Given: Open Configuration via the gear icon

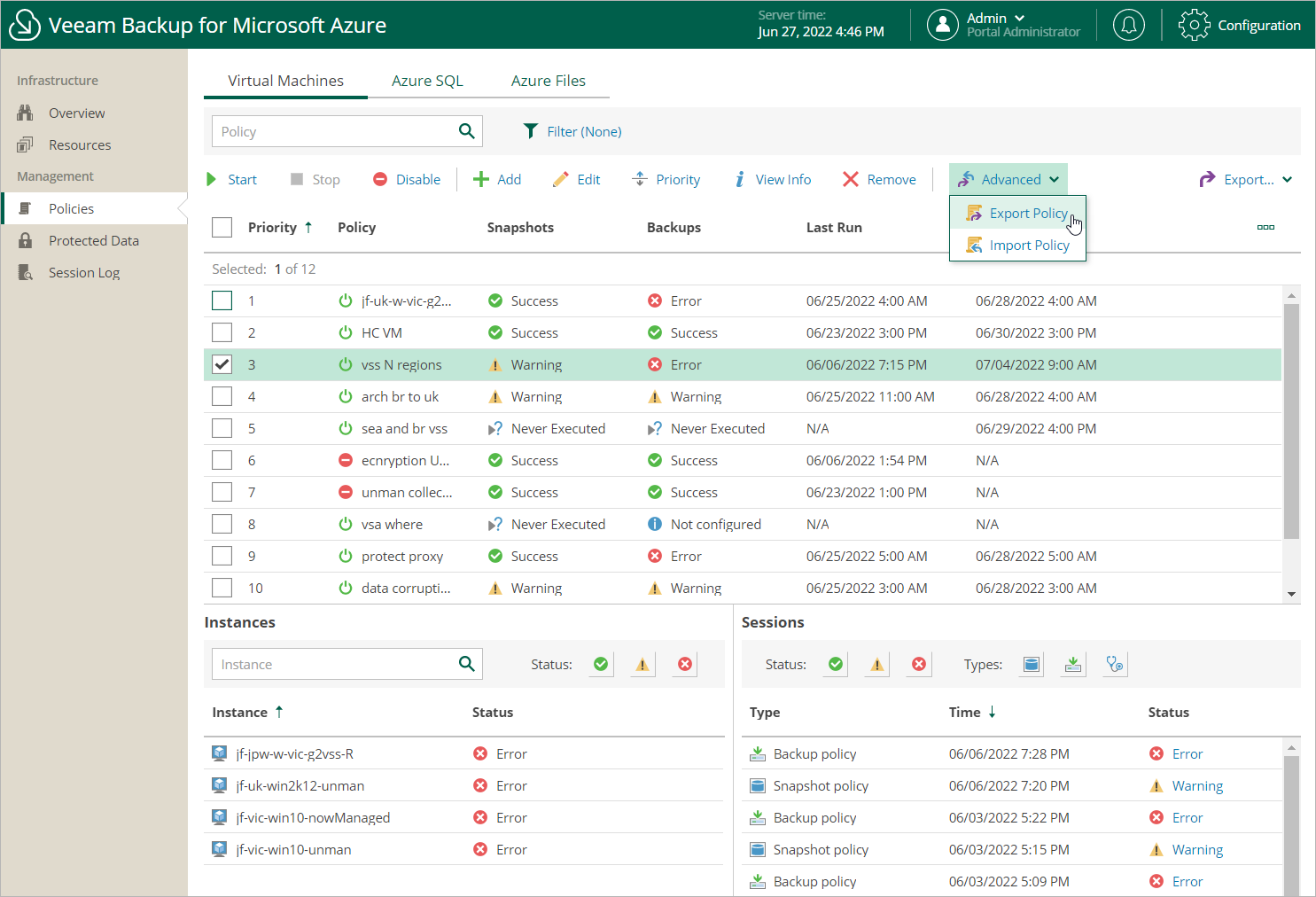Looking at the screenshot, I should click(x=1194, y=25).
